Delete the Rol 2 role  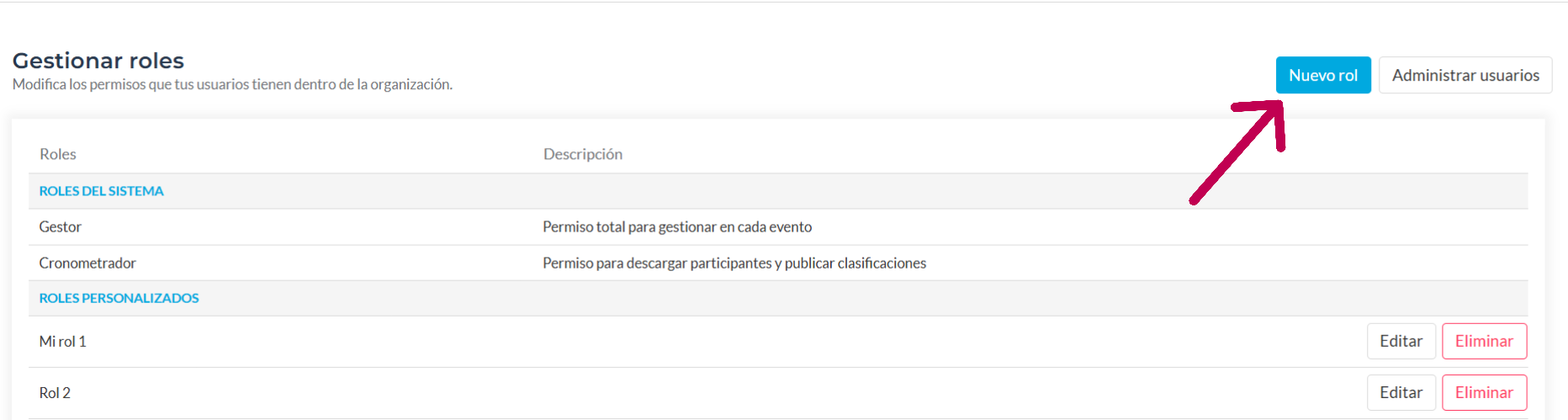(x=1484, y=392)
